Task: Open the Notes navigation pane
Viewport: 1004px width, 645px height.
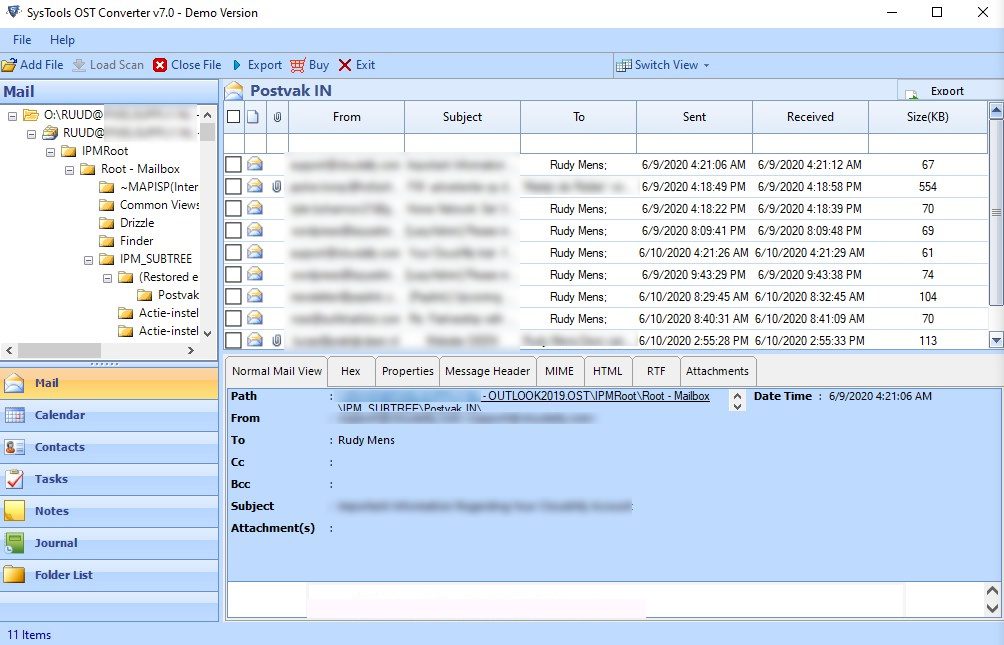Action: click(109, 511)
